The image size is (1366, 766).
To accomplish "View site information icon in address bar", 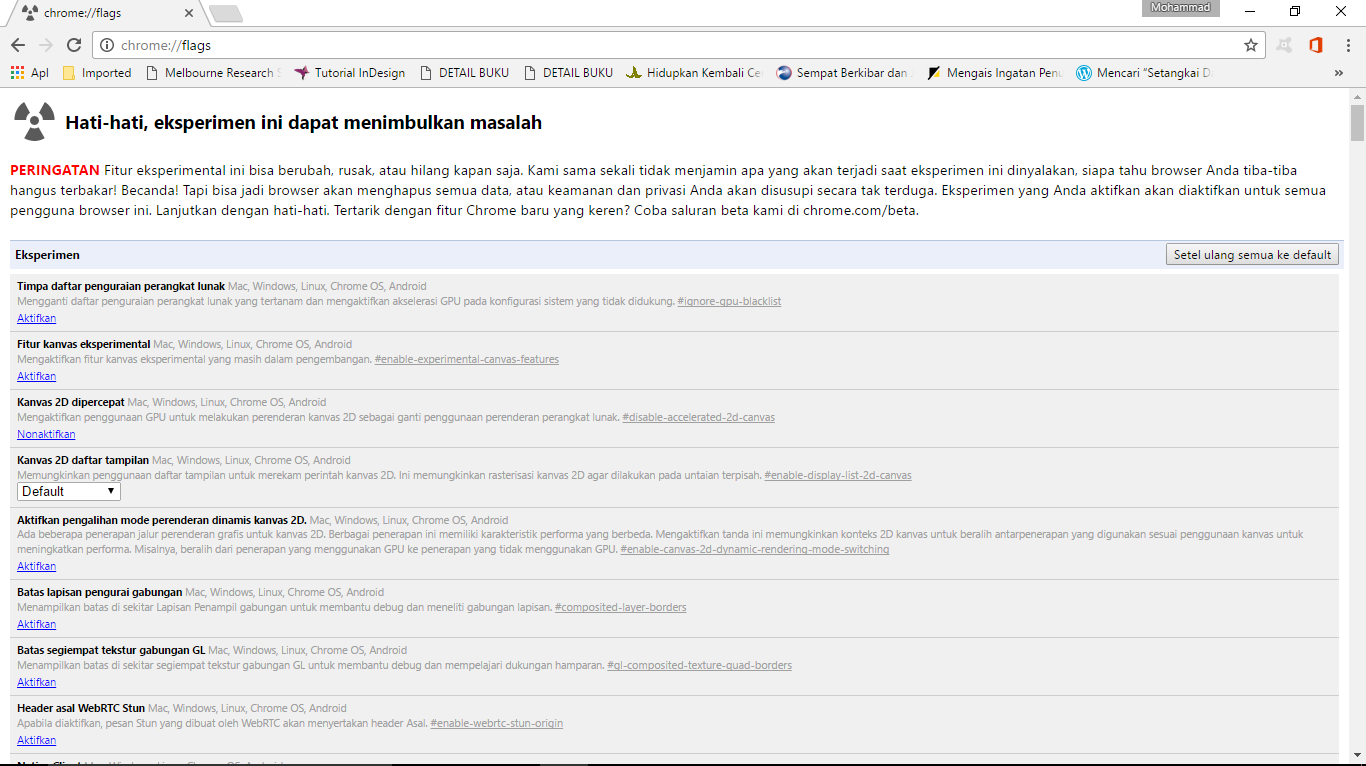I will pyautogui.click(x=107, y=45).
